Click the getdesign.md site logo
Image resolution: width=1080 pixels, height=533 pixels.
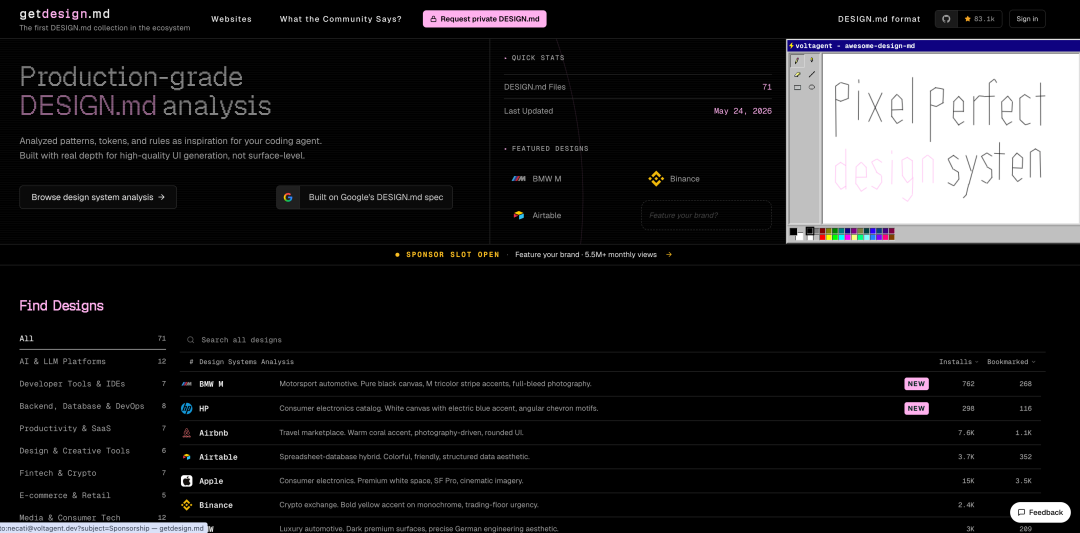65,13
